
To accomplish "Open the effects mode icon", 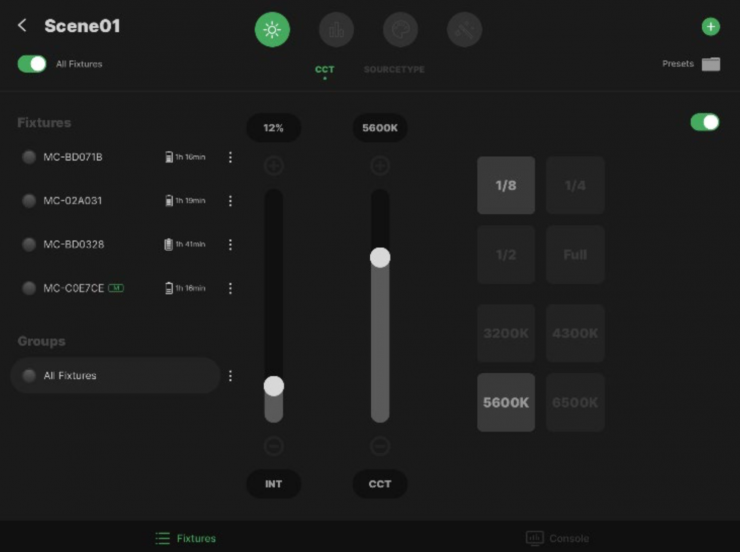I will click(464, 30).
